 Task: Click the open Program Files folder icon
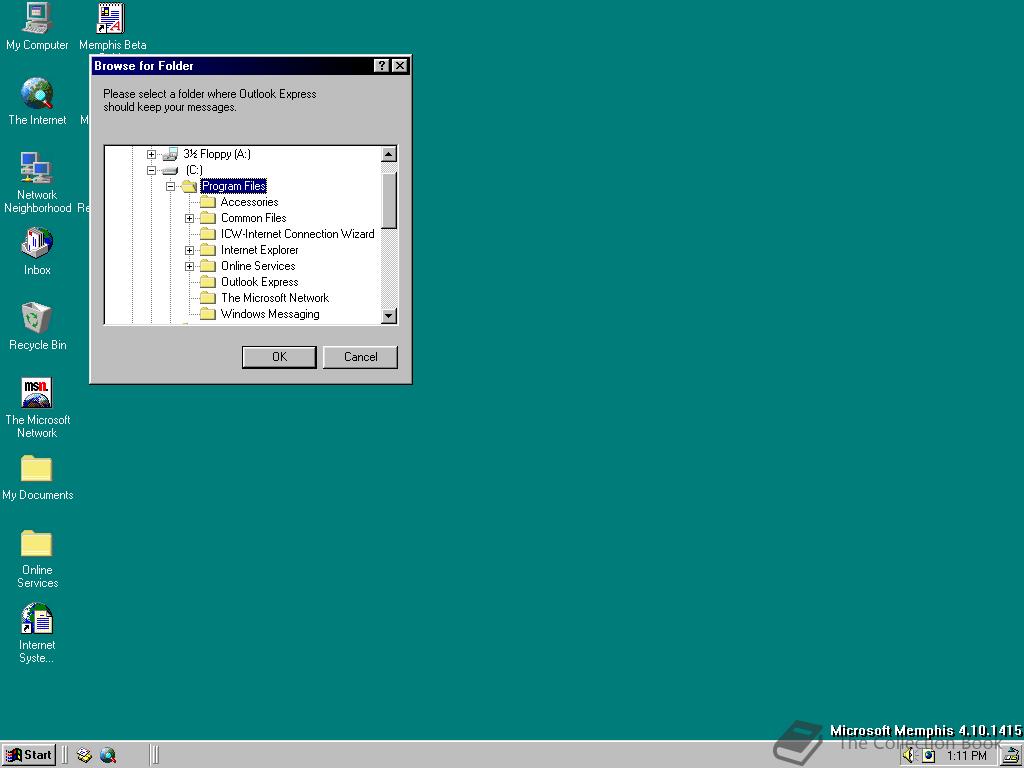coord(189,186)
